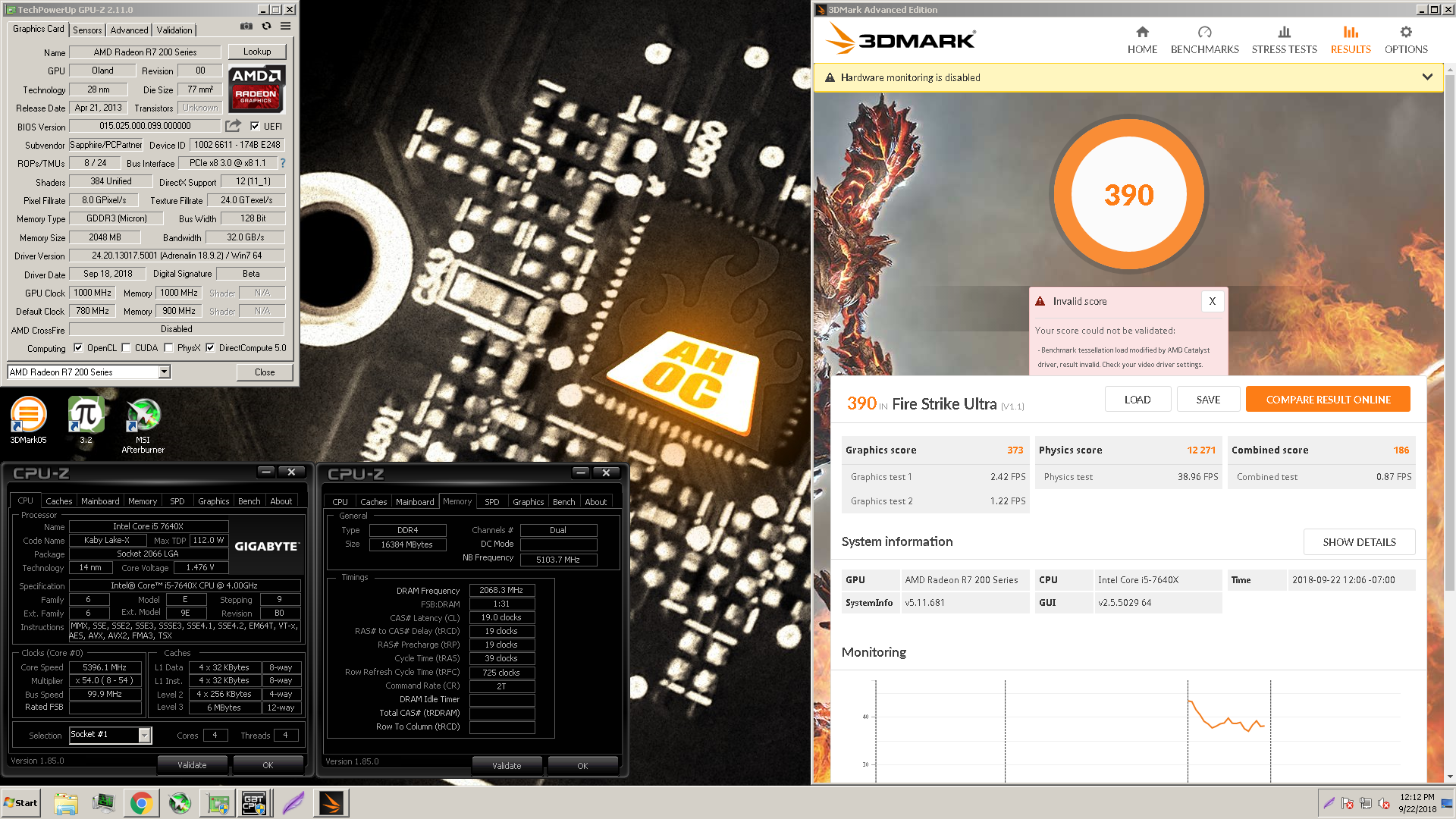The height and width of the screenshot is (819, 1456).
Task: Click the GPU Name field in GPU-Z
Action: point(145,52)
